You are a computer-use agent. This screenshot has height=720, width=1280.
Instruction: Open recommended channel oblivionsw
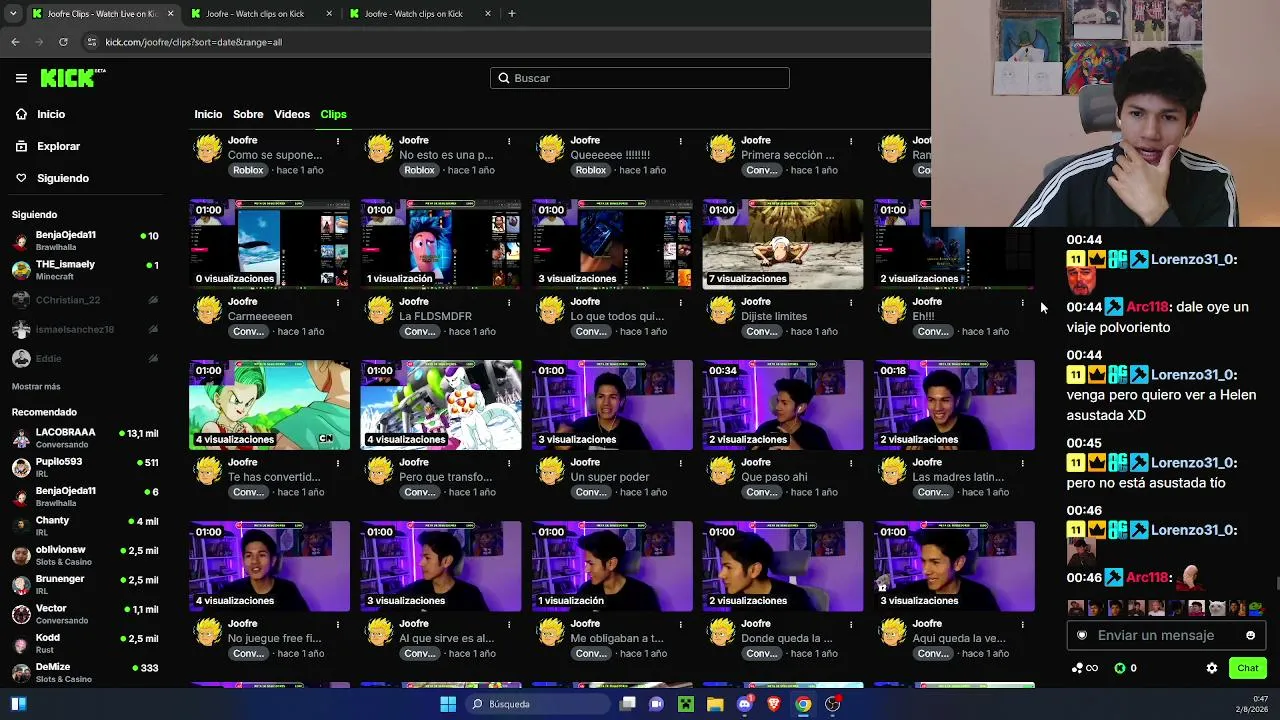point(85,555)
